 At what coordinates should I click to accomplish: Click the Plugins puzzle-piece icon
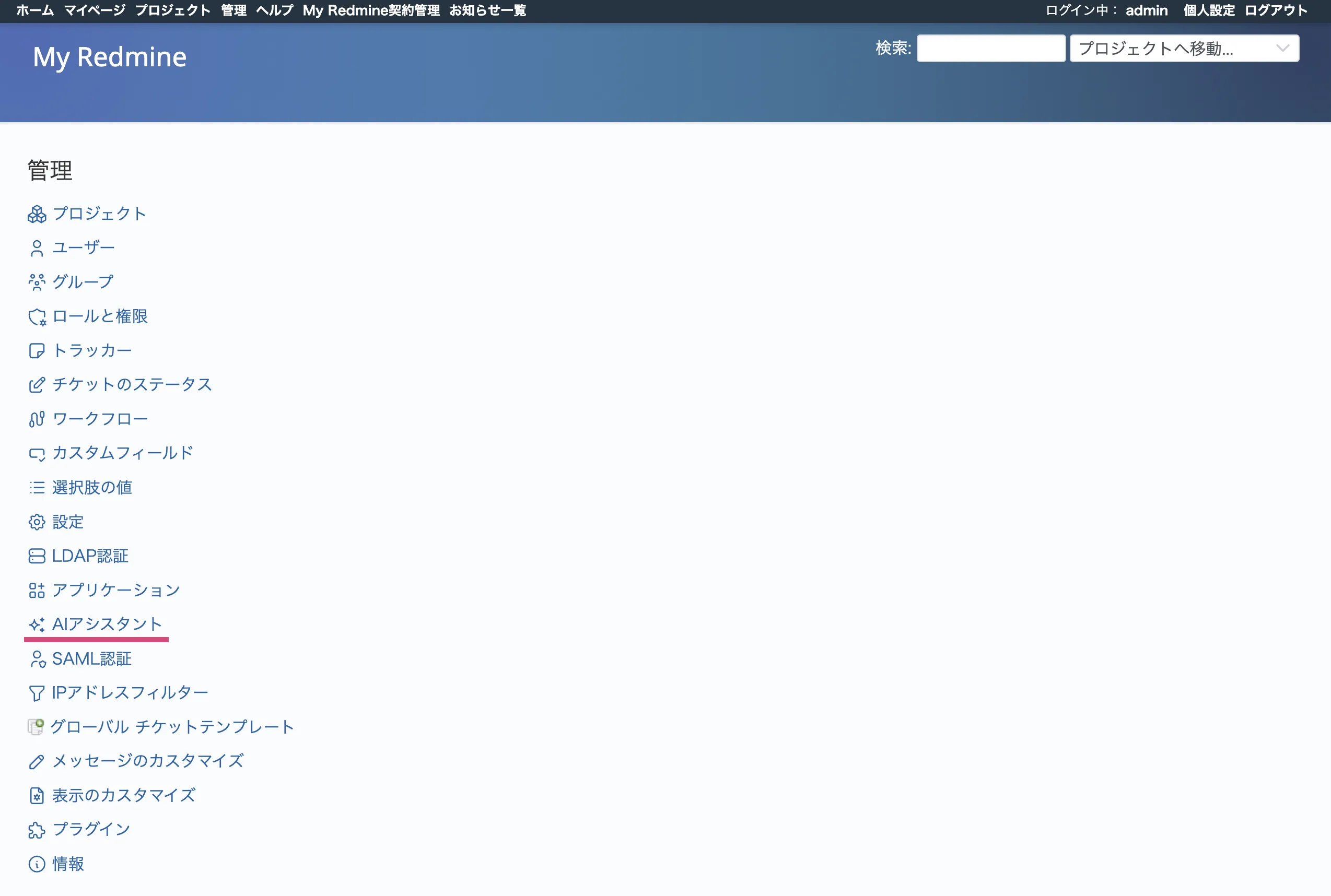coord(37,830)
